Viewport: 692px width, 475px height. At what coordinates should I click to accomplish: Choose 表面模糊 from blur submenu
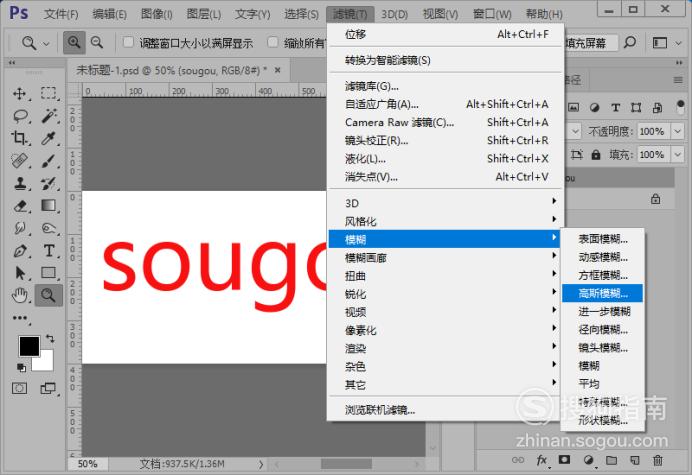point(602,239)
